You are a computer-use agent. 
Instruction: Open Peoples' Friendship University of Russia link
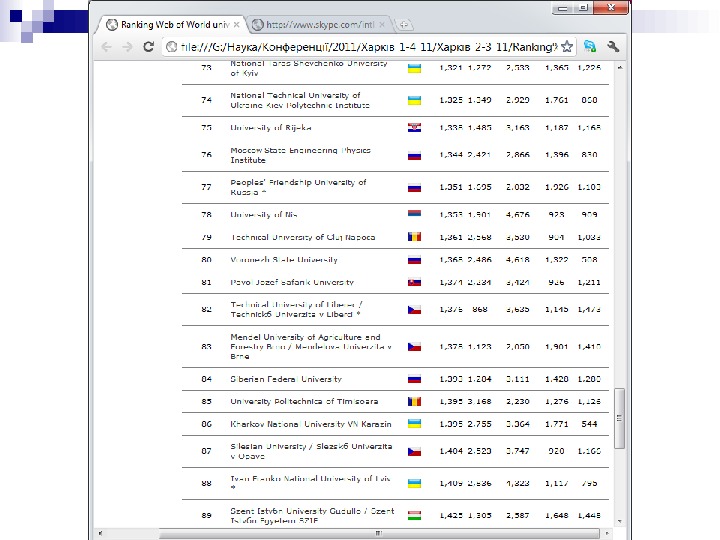tap(298, 187)
